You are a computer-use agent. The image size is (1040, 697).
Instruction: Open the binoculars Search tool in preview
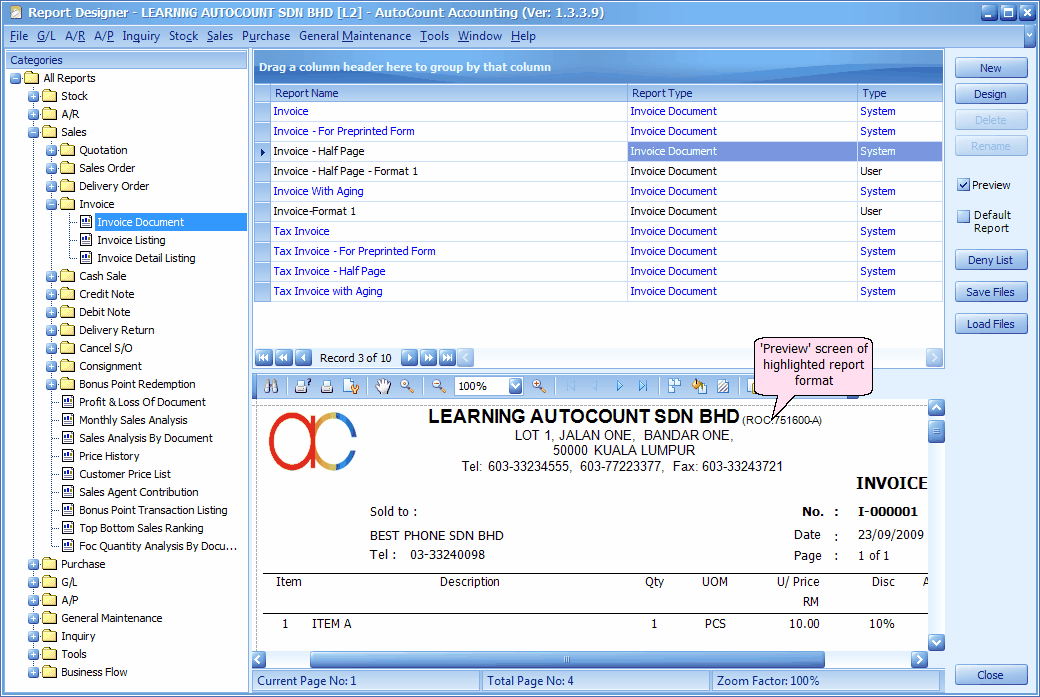[x=271, y=386]
